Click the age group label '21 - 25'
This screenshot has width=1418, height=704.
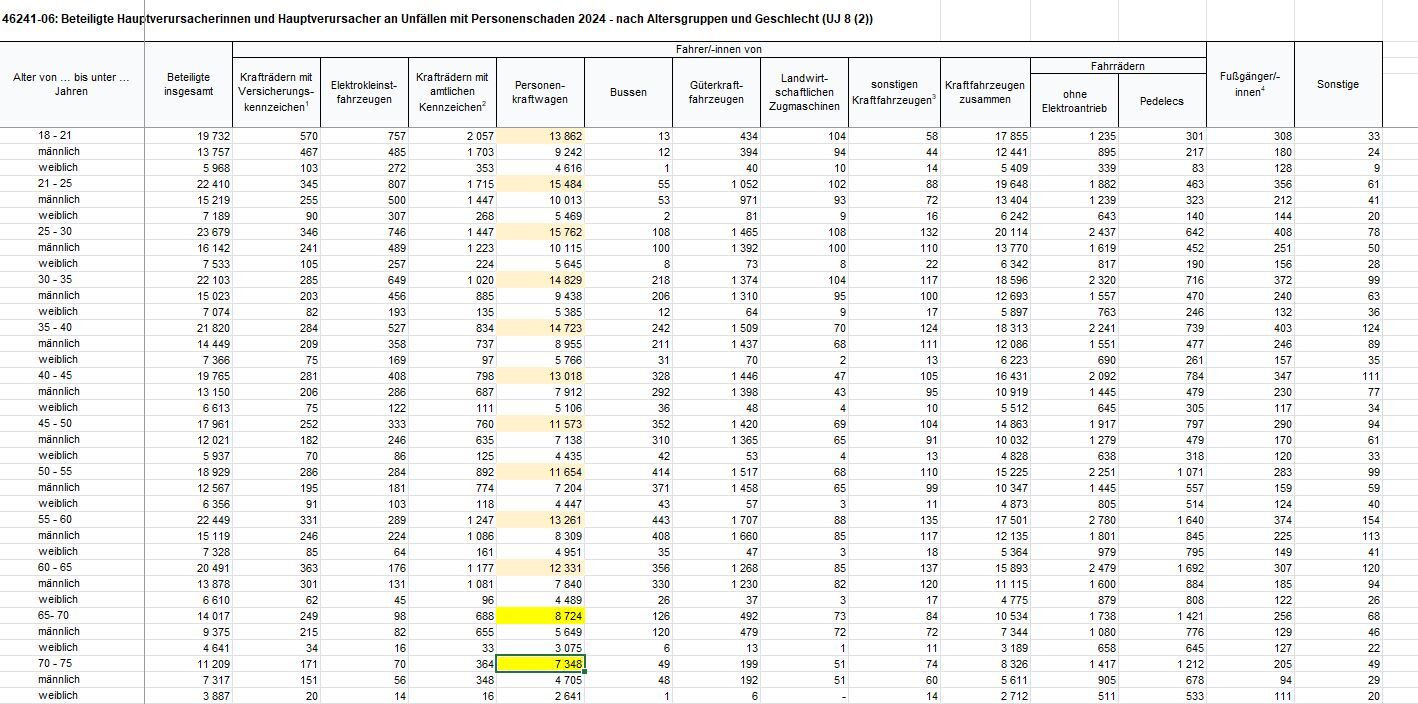click(x=57, y=183)
